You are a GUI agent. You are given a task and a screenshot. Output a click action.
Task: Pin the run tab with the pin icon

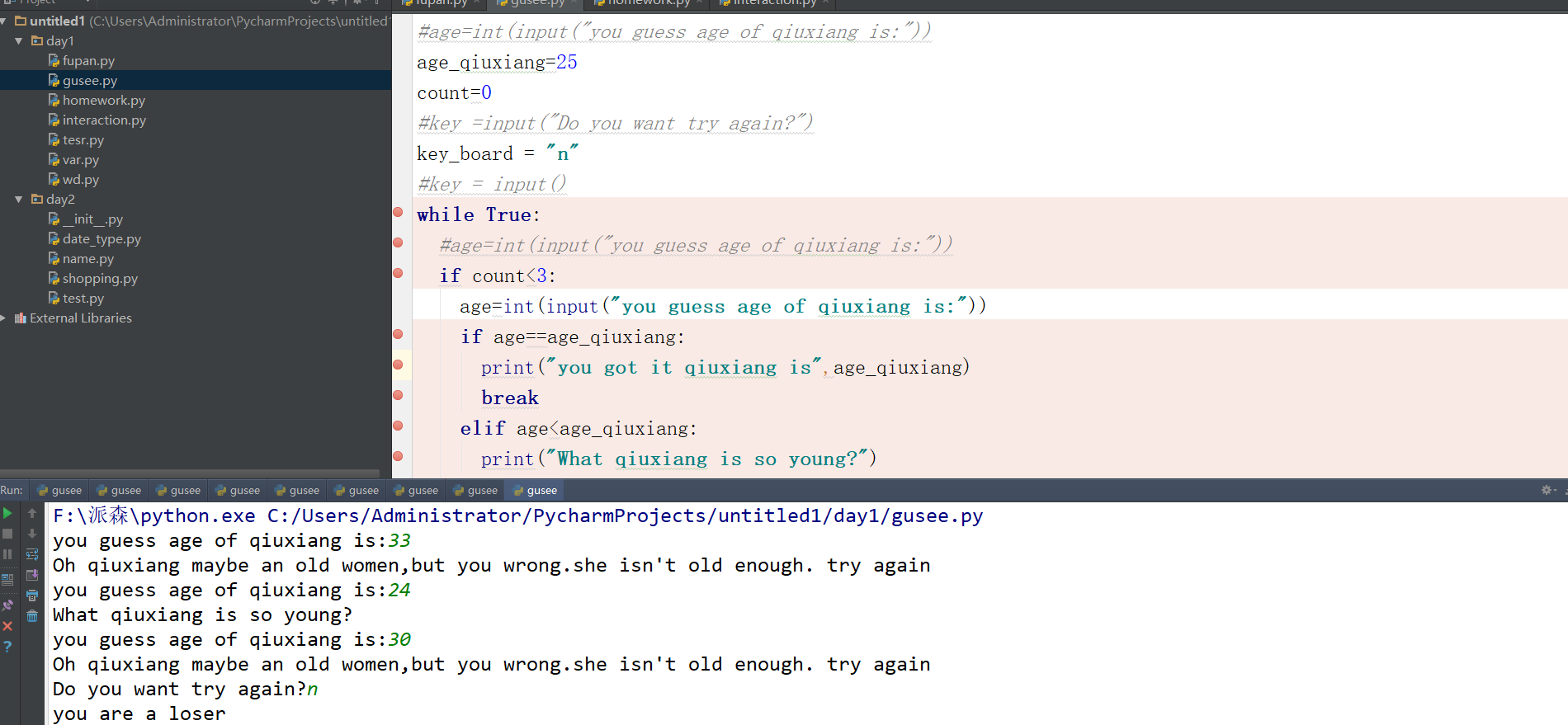(x=7, y=605)
